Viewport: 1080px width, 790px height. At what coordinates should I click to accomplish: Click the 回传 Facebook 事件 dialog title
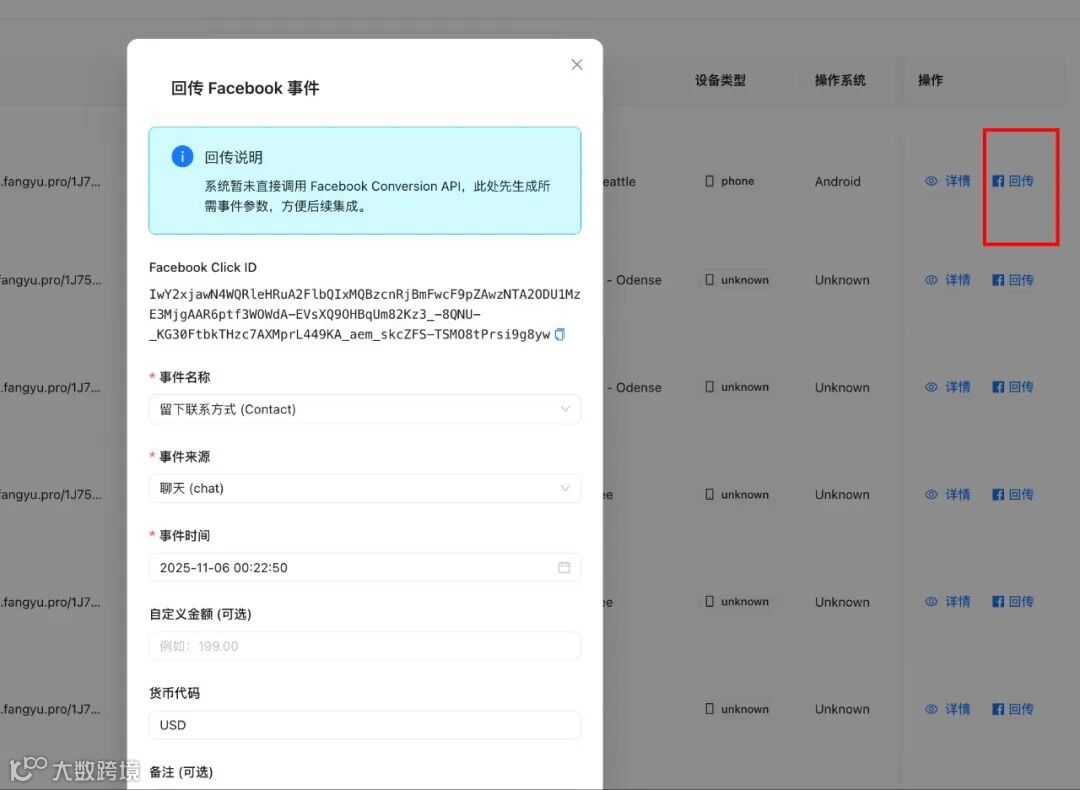[245, 88]
